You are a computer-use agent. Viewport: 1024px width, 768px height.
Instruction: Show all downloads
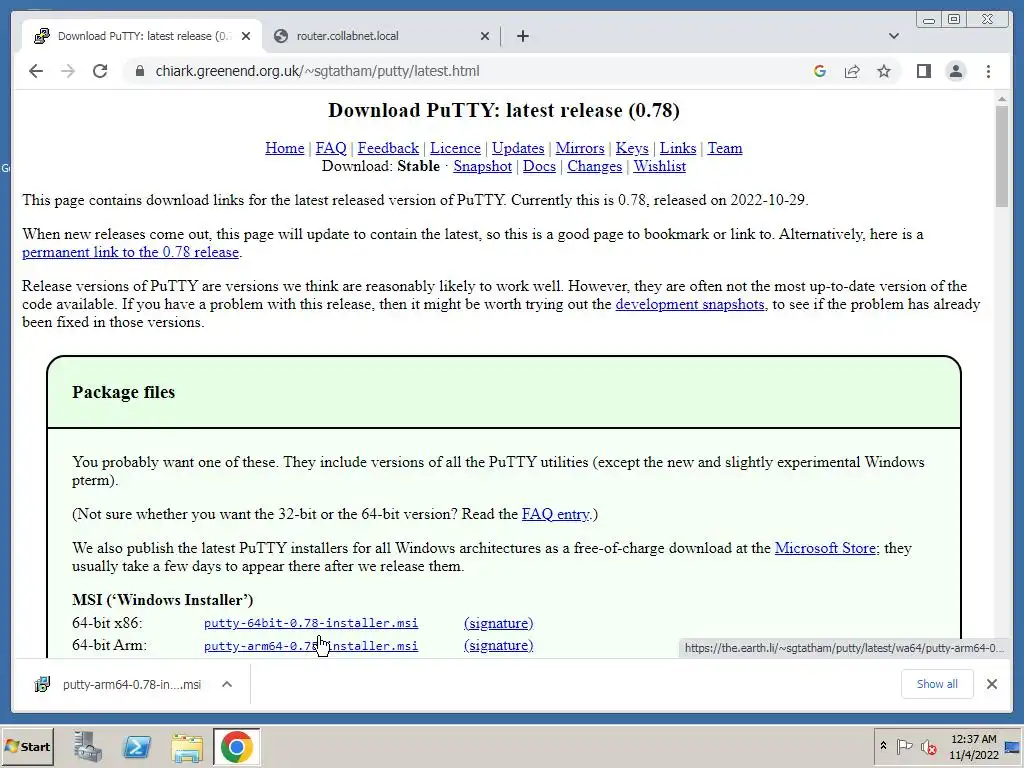(x=937, y=684)
